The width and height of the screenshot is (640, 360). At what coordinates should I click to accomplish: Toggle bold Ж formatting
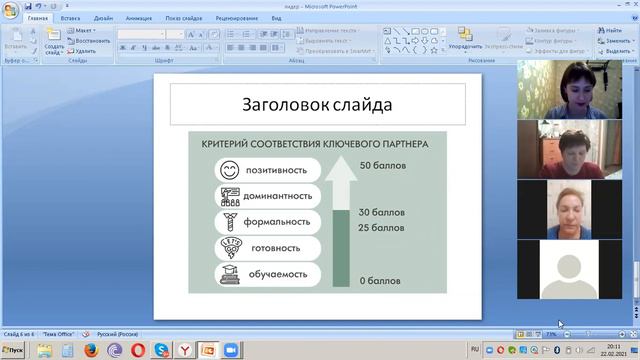[122, 48]
